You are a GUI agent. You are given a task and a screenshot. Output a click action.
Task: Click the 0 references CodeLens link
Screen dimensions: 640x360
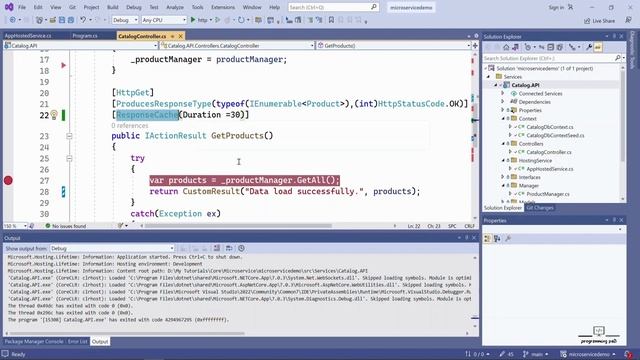pos(129,126)
